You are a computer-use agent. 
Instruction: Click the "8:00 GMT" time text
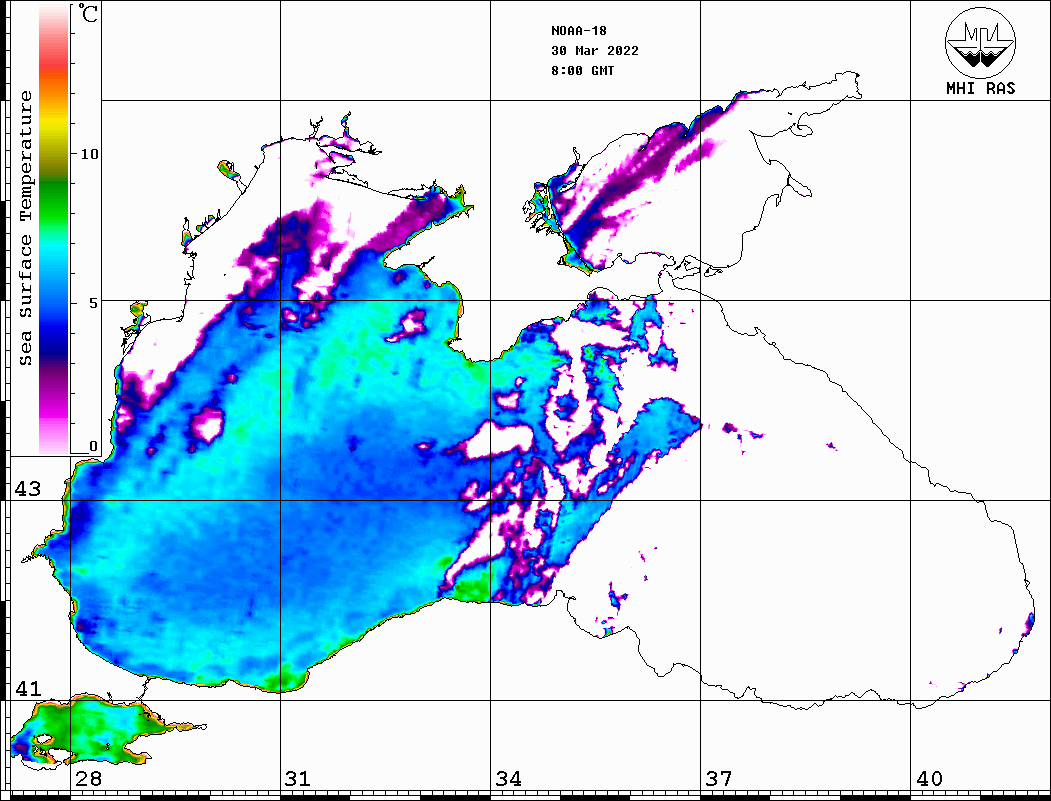pos(582,71)
